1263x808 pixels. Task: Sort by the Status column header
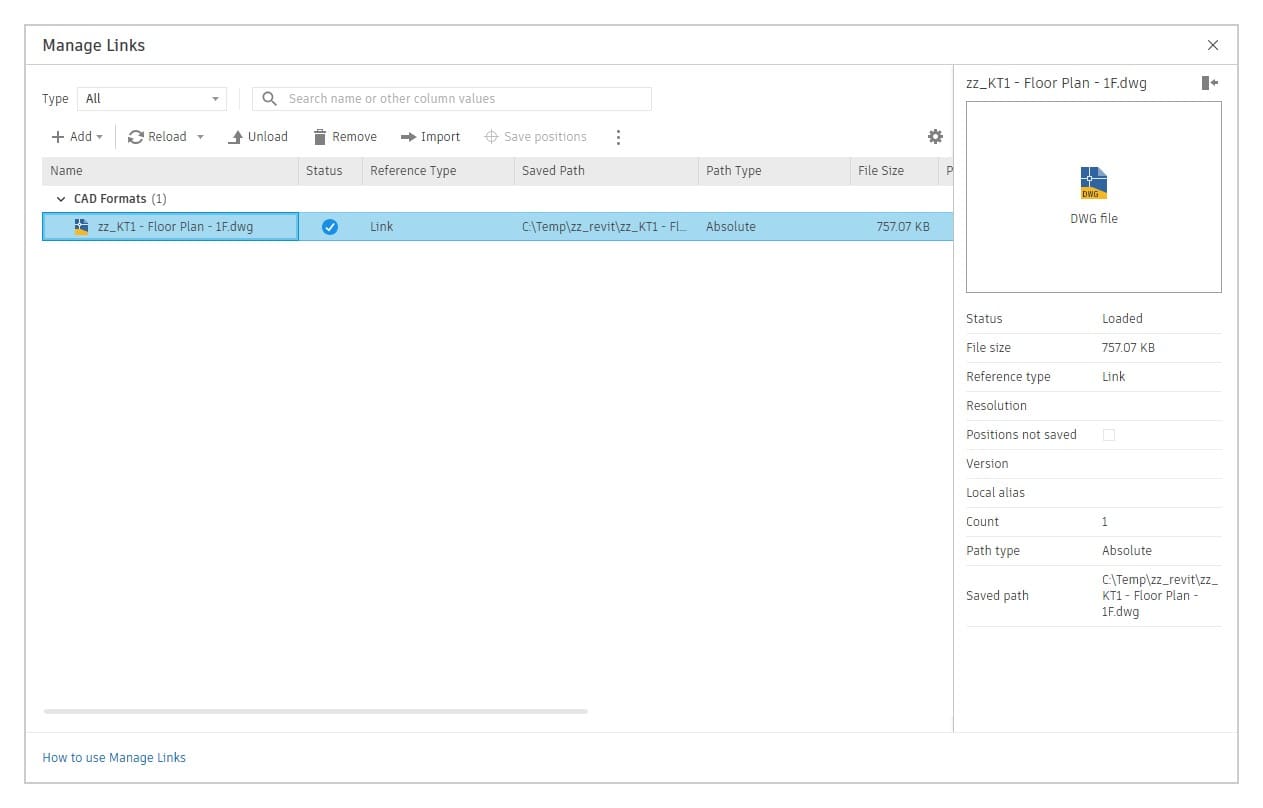(x=330, y=171)
